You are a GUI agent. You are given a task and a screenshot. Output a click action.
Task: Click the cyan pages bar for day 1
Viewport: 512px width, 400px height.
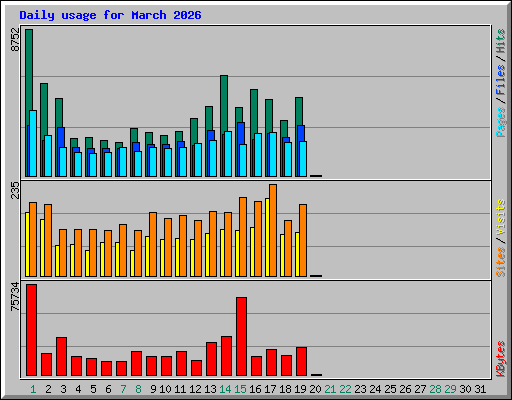[x=33, y=143]
